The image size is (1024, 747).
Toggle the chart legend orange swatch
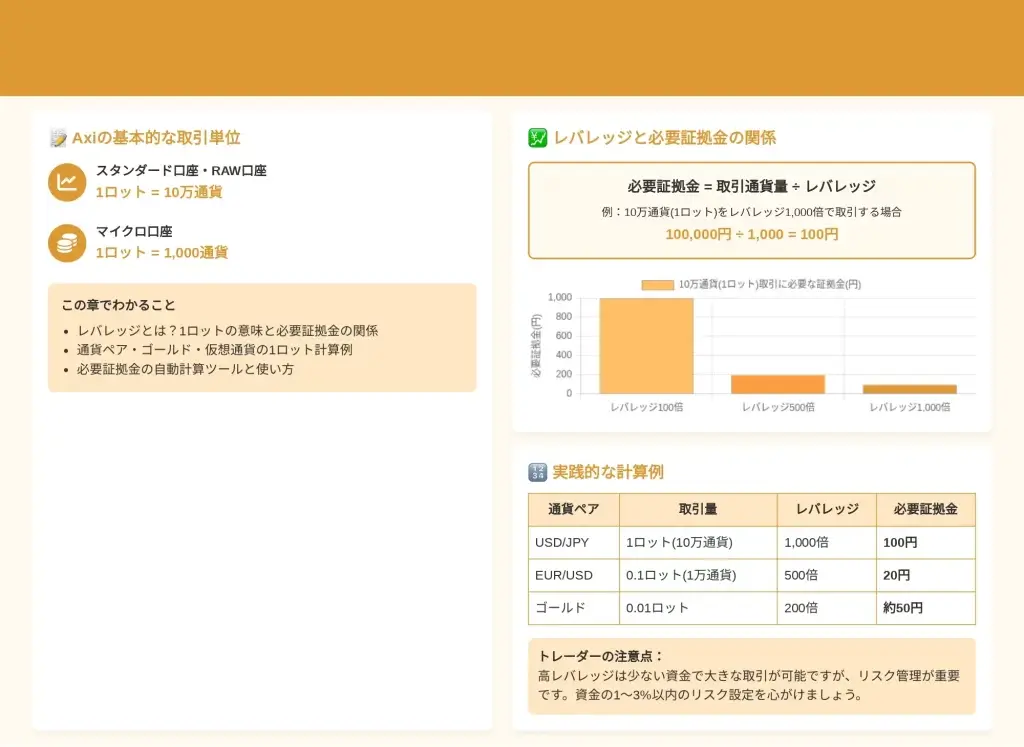pos(657,285)
